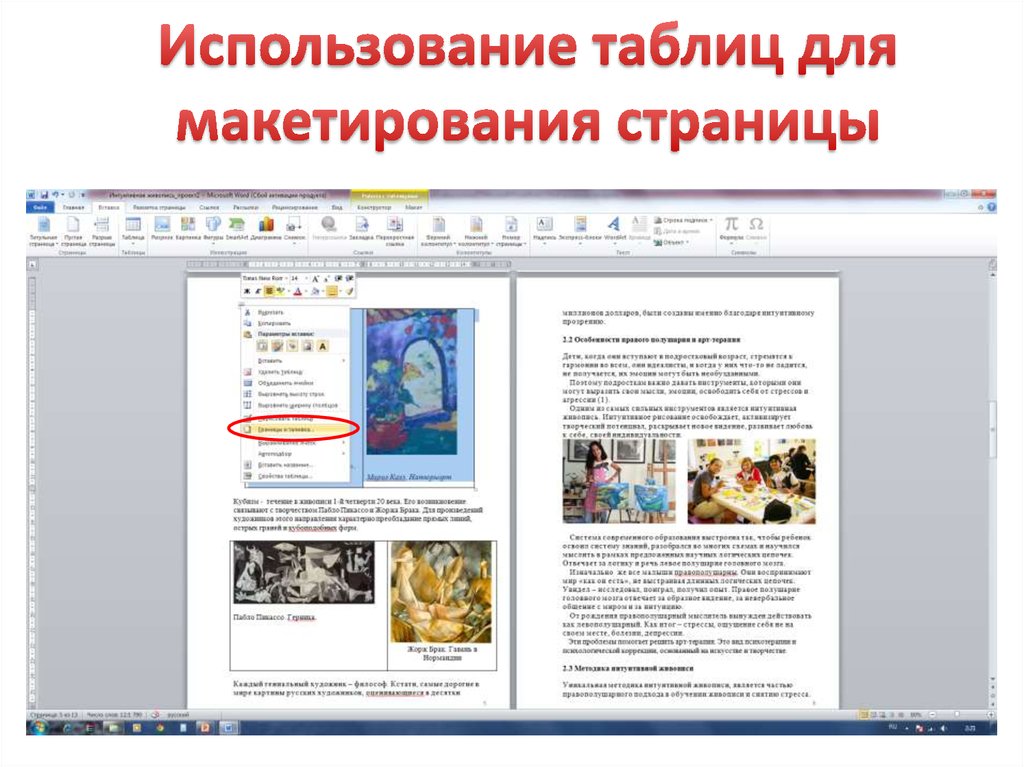Choose Границы и заливка in context menu
1024x767 pixels.
287,429
